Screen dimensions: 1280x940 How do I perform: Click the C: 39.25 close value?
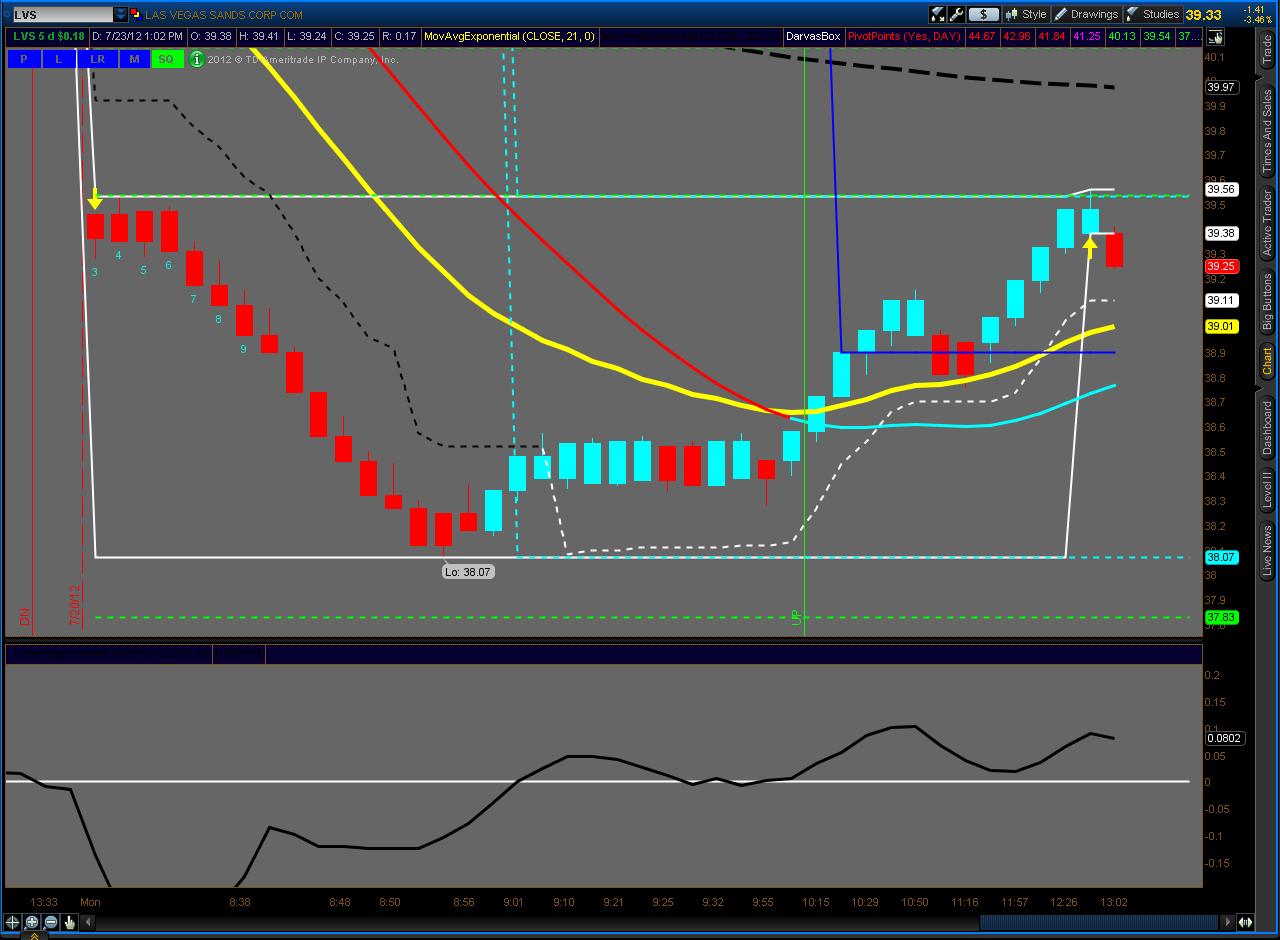tap(353, 36)
